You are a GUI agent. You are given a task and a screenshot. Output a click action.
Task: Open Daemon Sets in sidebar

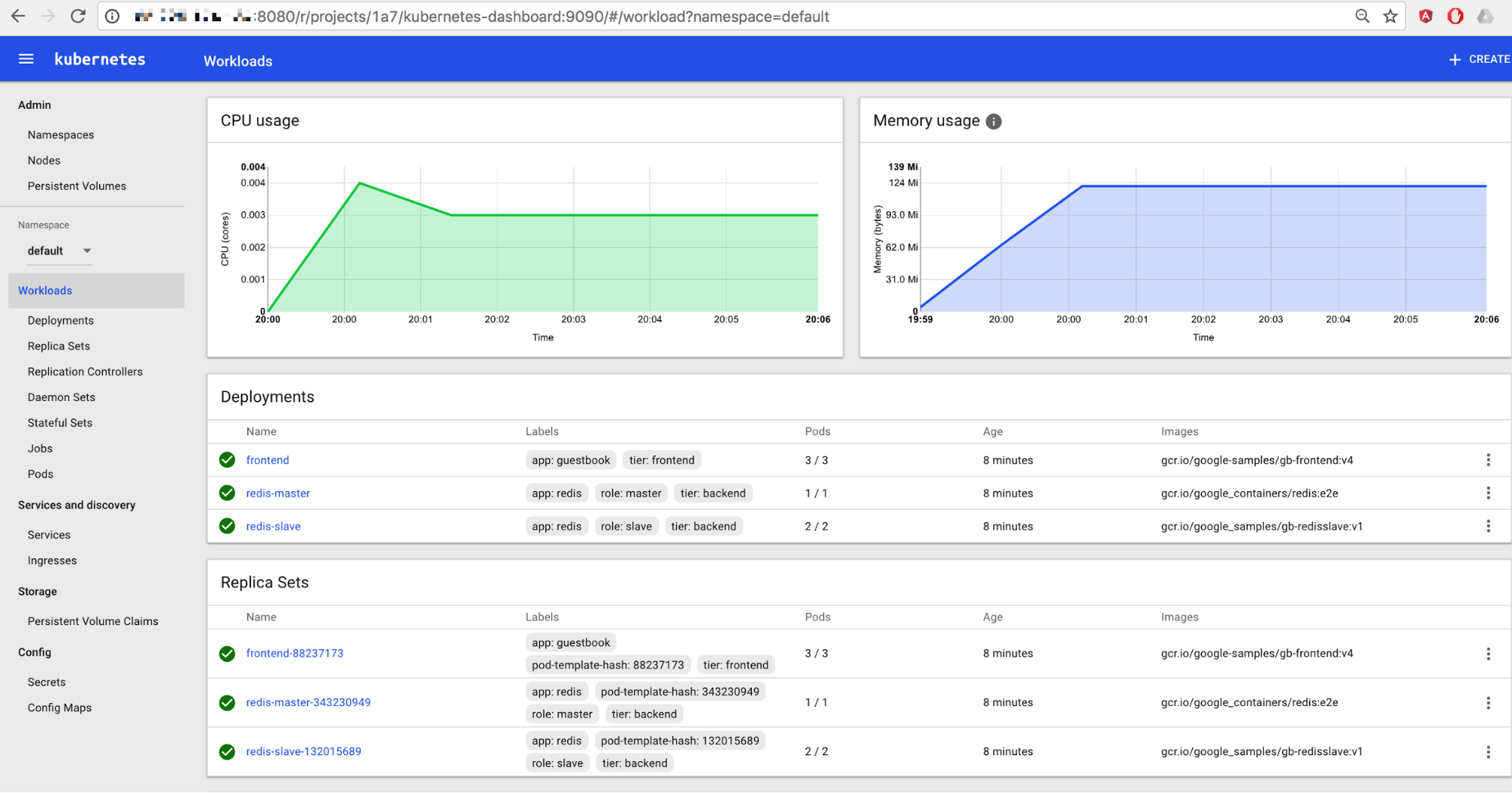[x=61, y=397]
